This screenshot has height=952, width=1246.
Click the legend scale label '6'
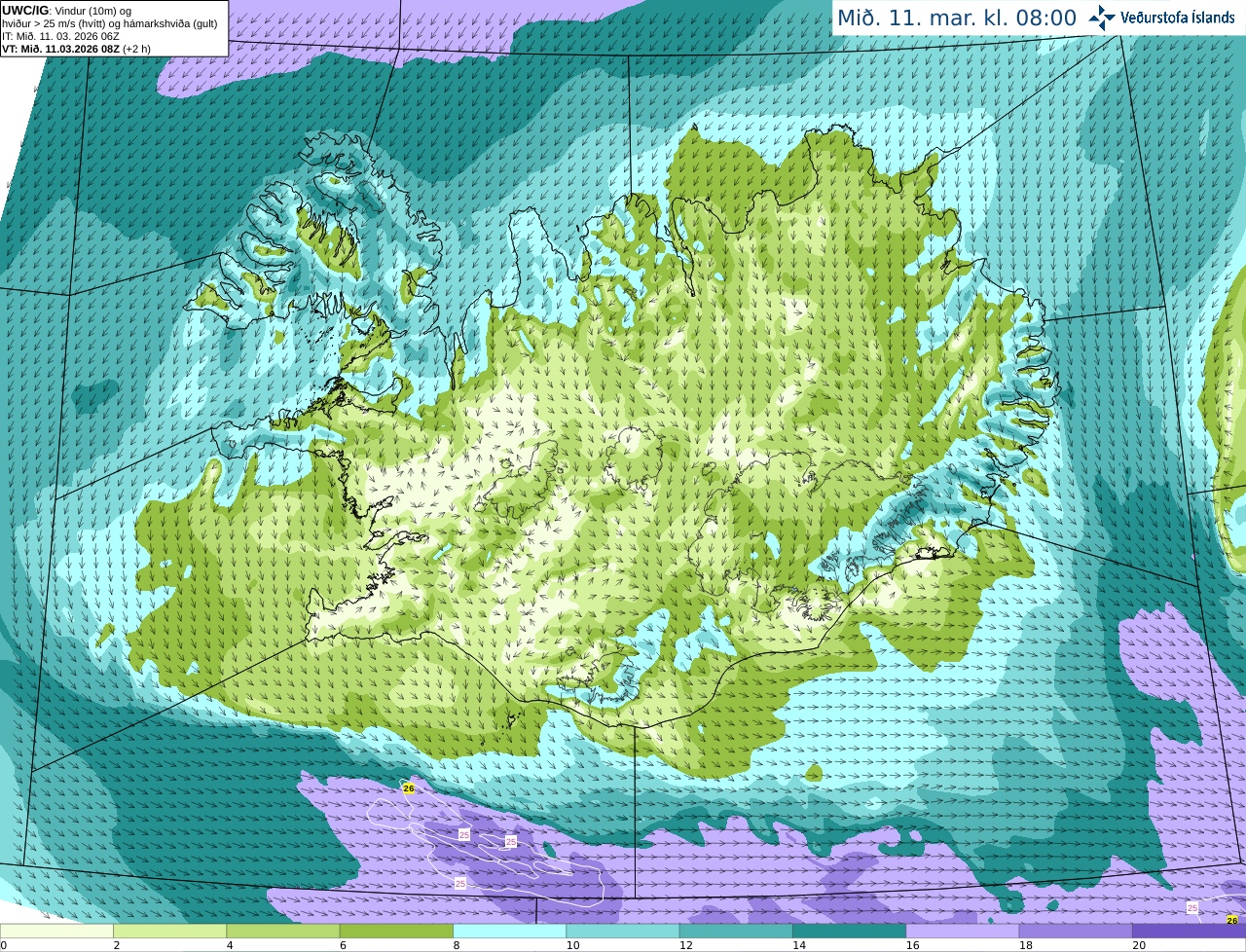[344, 945]
